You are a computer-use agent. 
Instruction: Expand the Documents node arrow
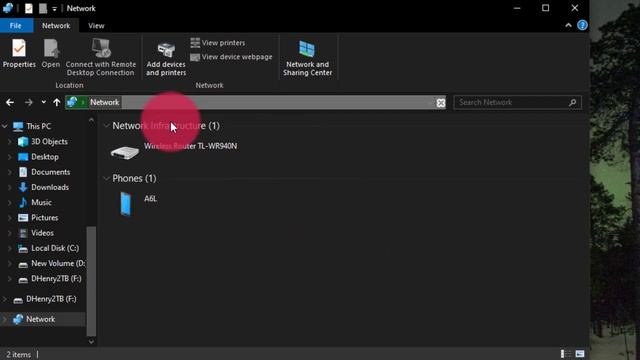10,172
